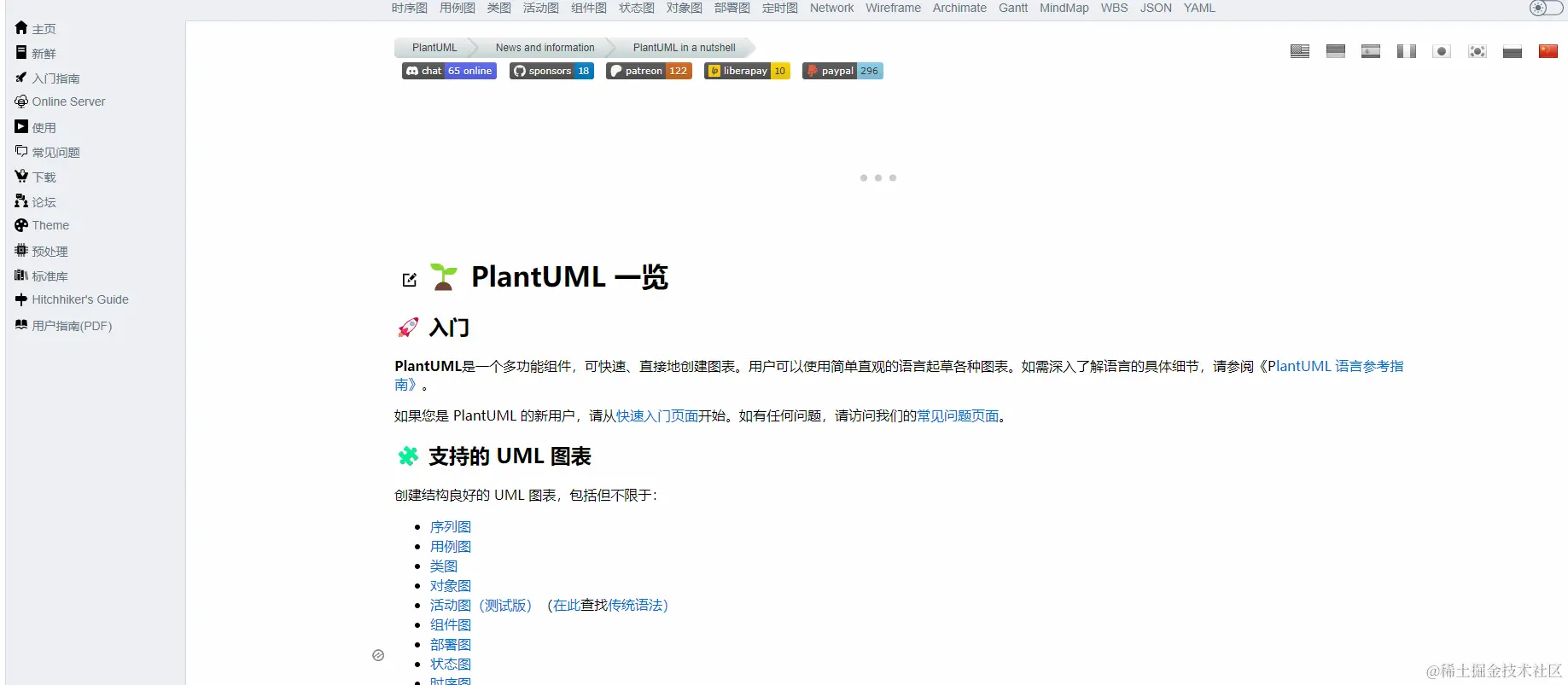Open the 活动图 top menu item

click(x=541, y=8)
